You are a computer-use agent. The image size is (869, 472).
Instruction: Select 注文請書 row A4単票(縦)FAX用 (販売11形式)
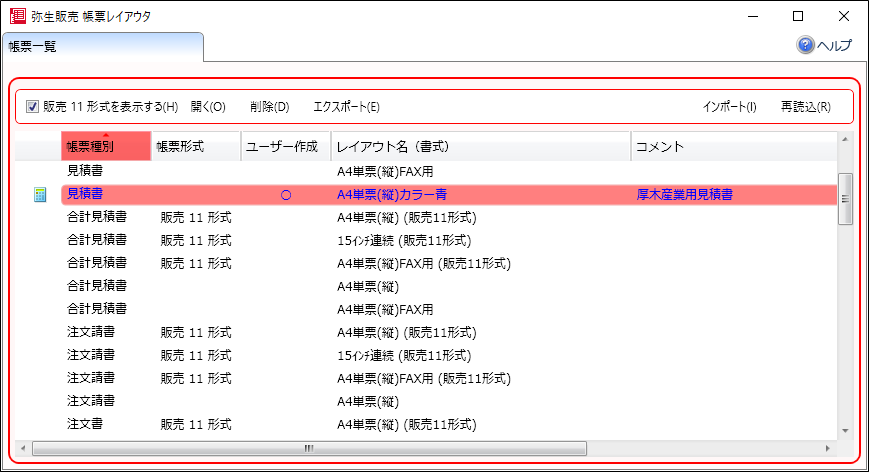(449, 378)
